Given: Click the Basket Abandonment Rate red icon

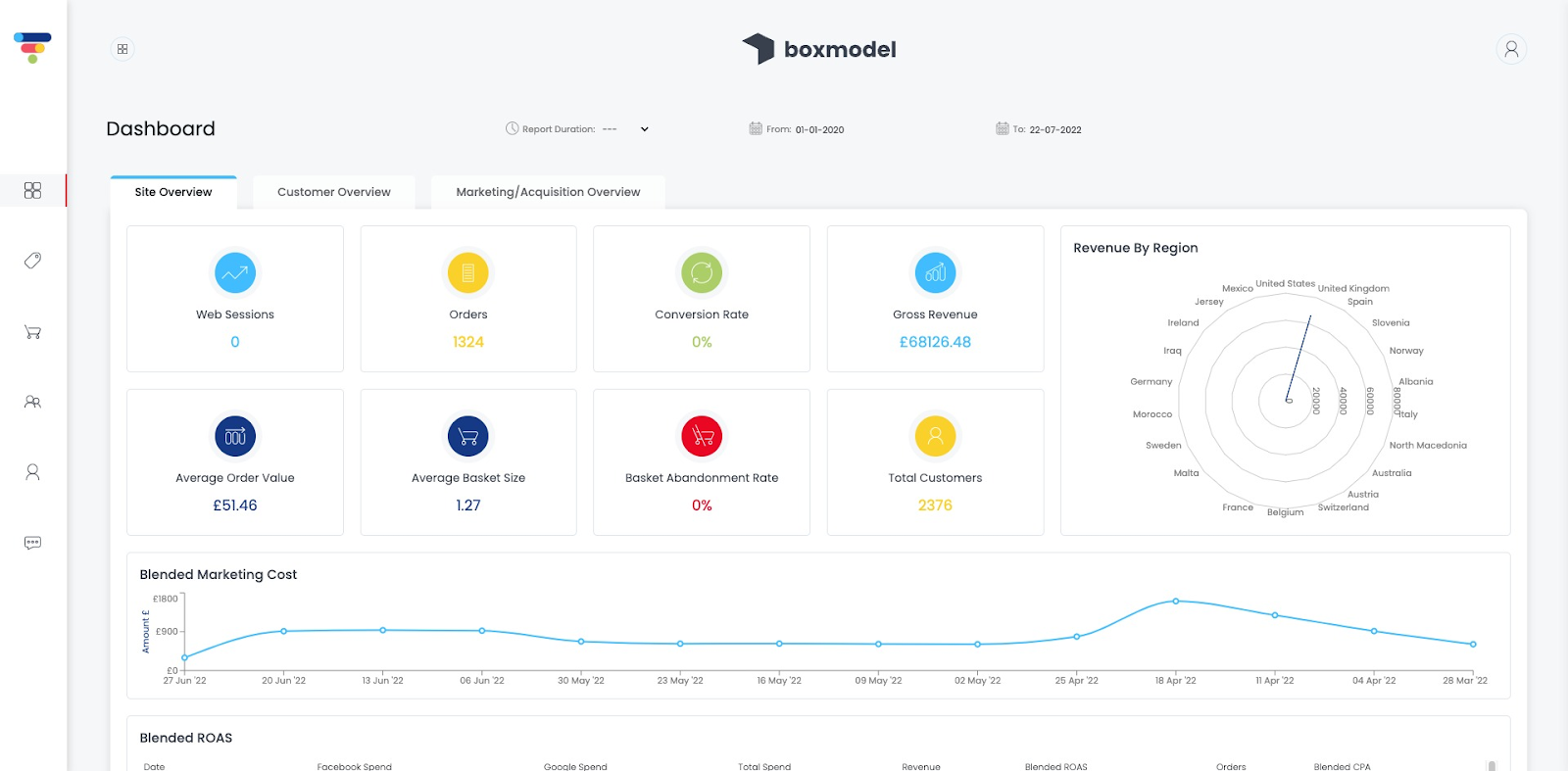Looking at the screenshot, I should click(x=702, y=436).
